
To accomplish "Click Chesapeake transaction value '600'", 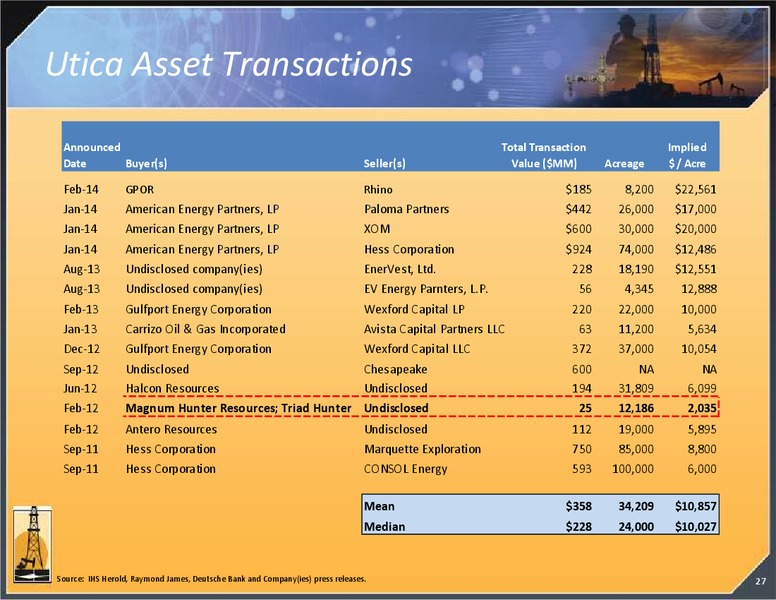I will [x=582, y=369].
